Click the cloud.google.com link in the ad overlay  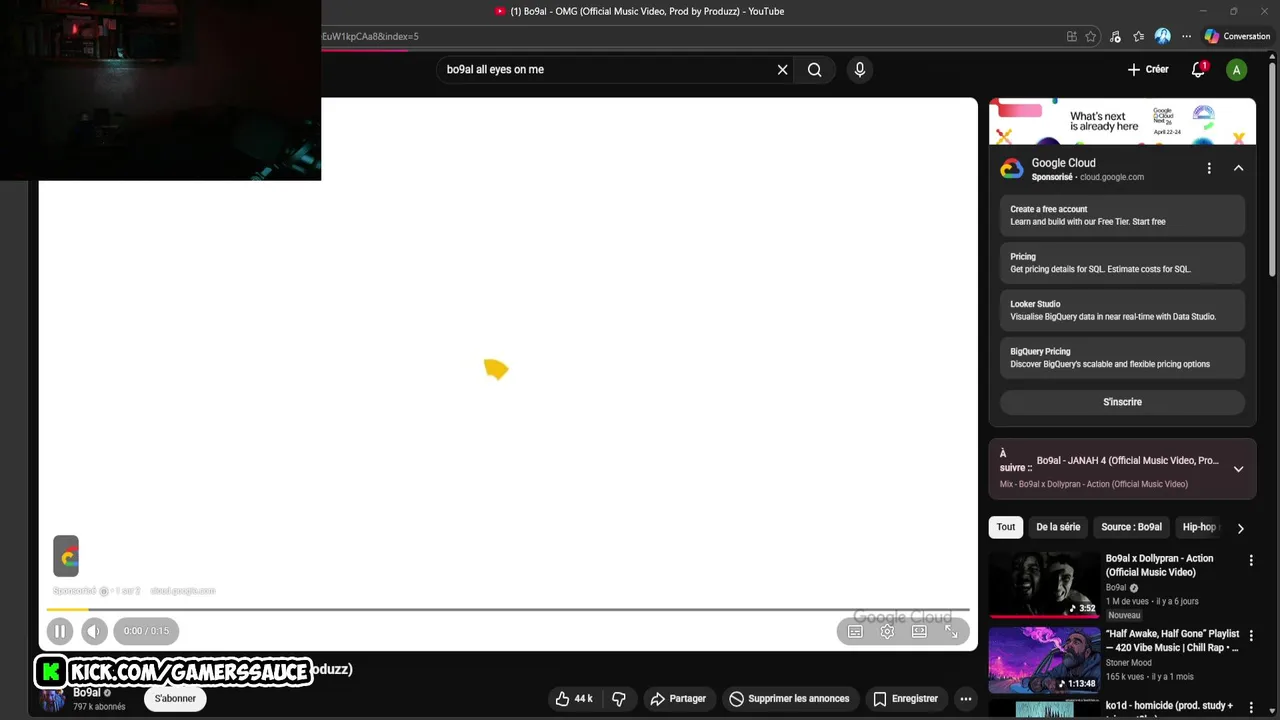pos(182,591)
